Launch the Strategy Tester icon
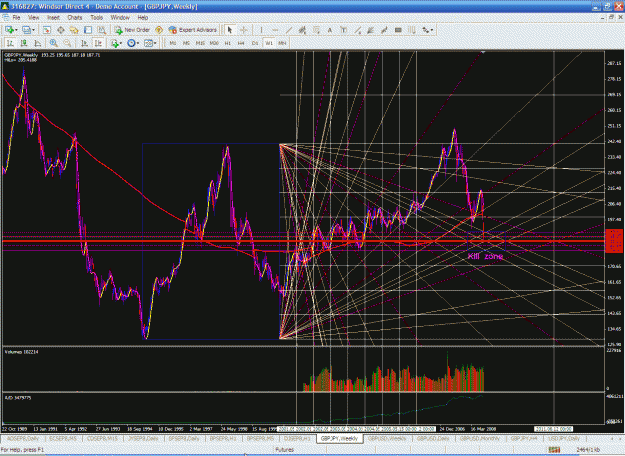The image size is (625, 456). pos(102,30)
